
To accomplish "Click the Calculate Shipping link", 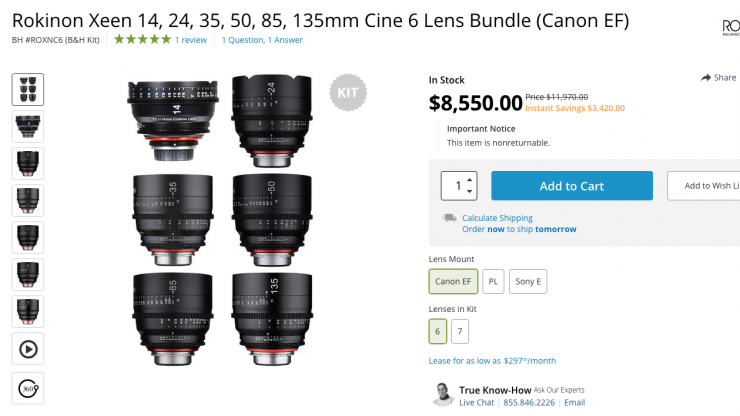I will coord(497,218).
